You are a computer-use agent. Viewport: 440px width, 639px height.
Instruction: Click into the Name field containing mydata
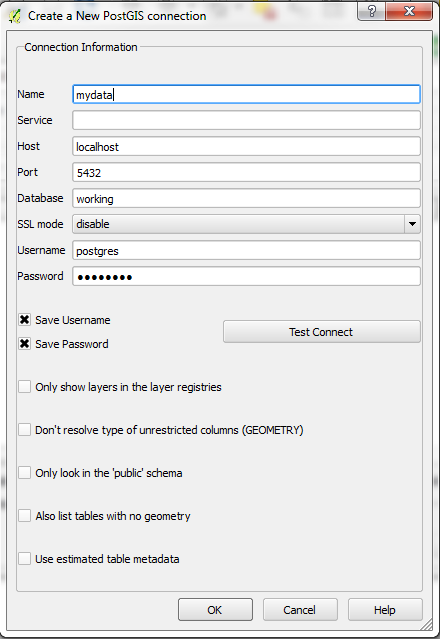click(x=246, y=94)
